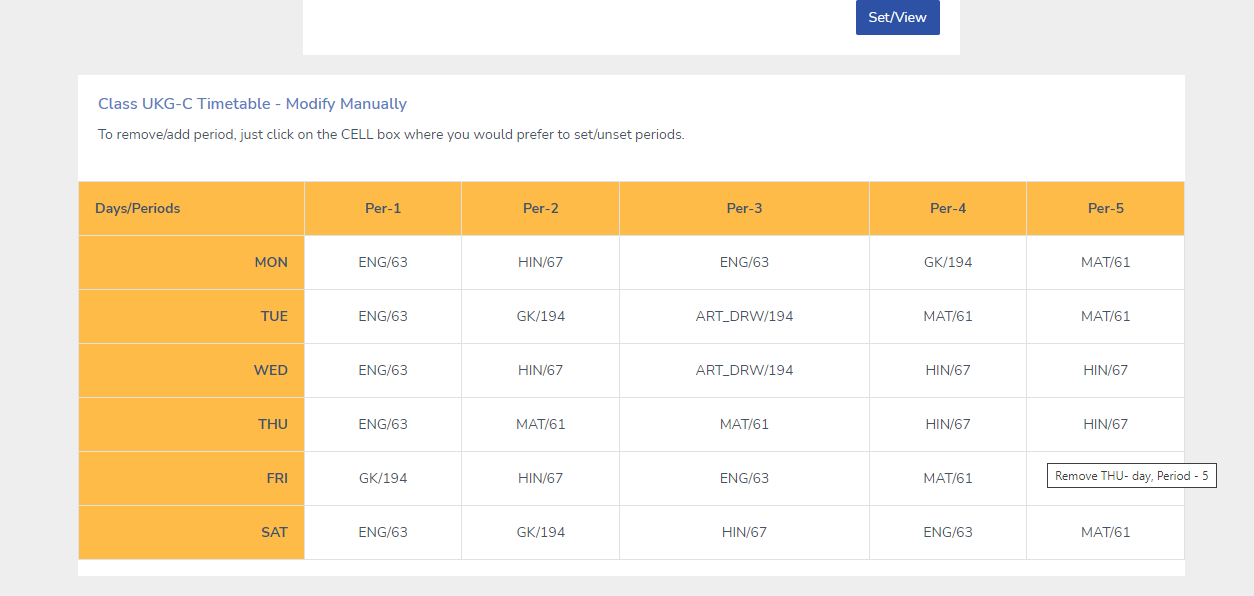The height and width of the screenshot is (596, 1254).
Task: Select Friday Per-1 GK/194 cell
Action: pyautogui.click(x=383, y=479)
